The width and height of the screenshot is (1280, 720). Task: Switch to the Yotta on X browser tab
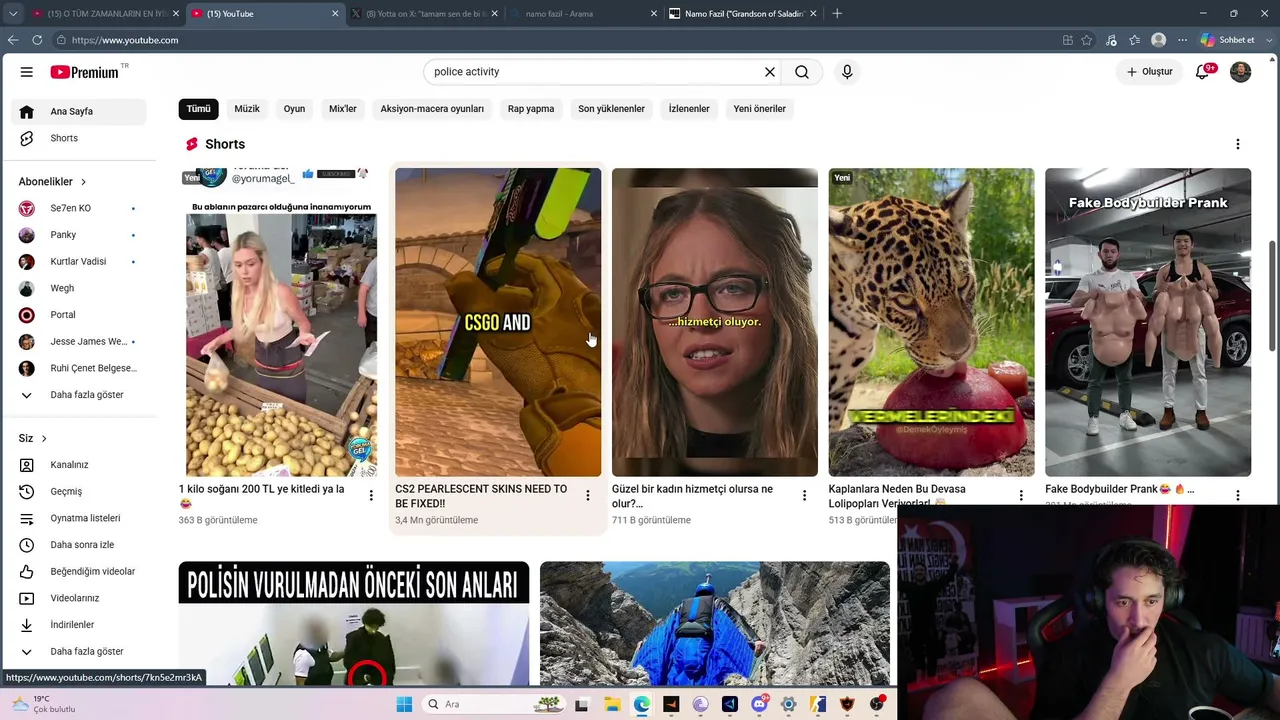tap(424, 14)
